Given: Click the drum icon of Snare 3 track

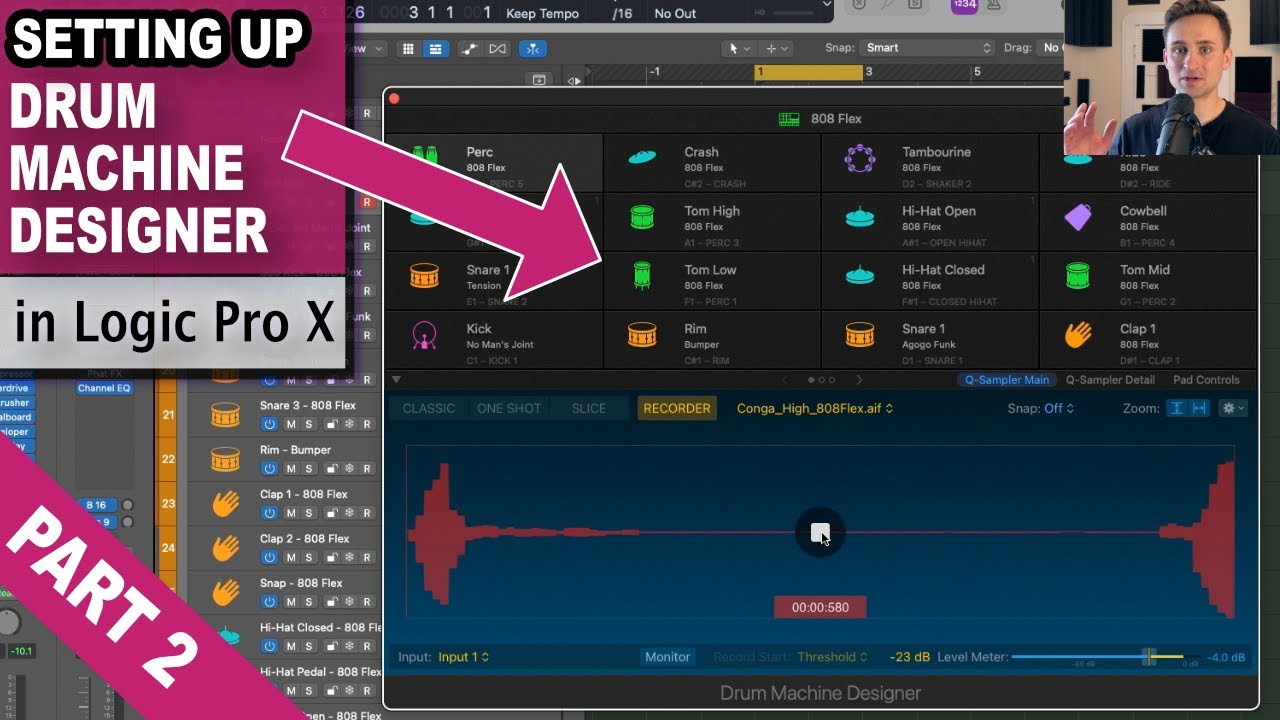Looking at the screenshot, I should (x=226, y=414).
